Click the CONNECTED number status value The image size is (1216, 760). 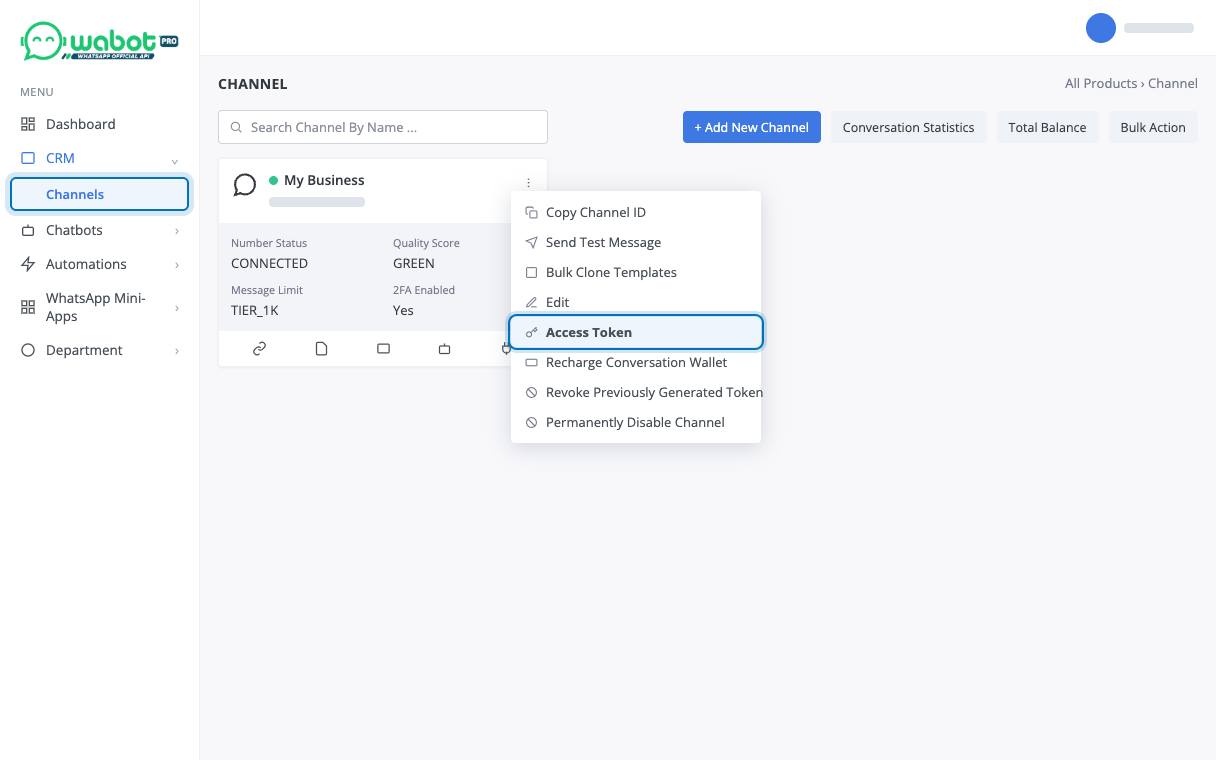269,264
